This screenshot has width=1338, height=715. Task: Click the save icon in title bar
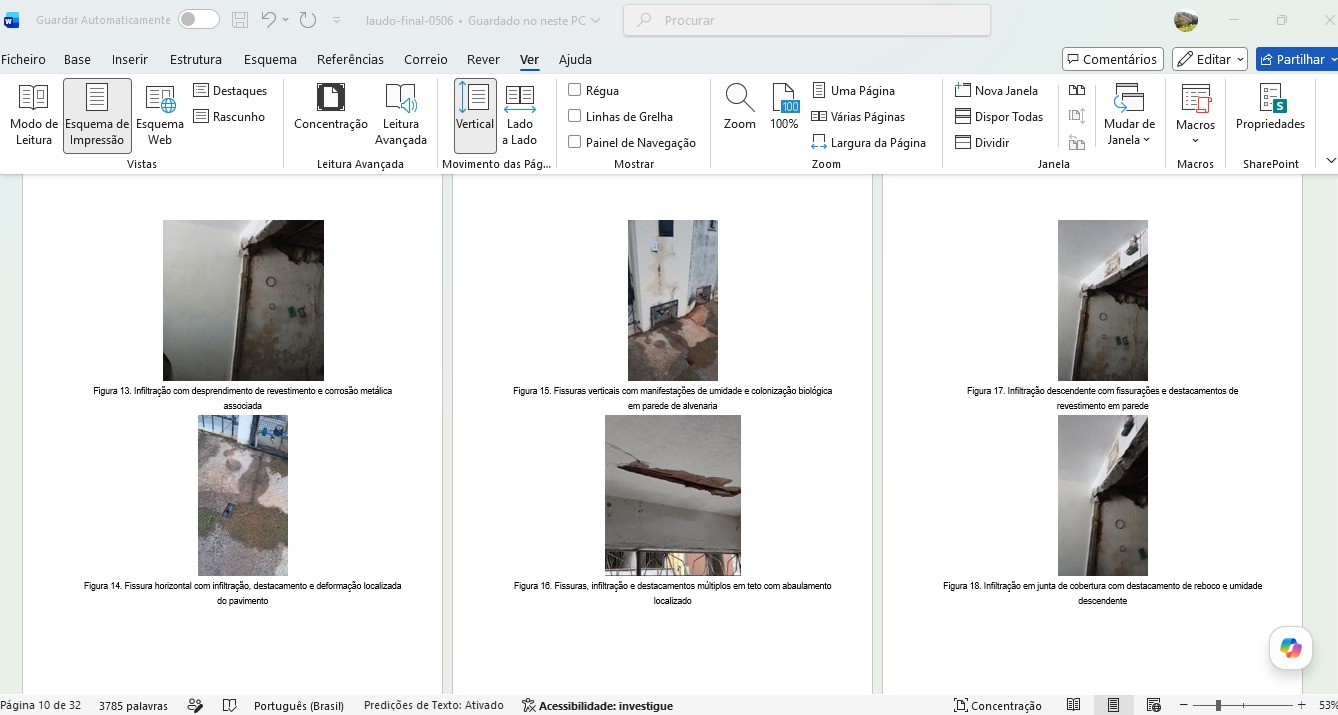(x=240, y=20)
